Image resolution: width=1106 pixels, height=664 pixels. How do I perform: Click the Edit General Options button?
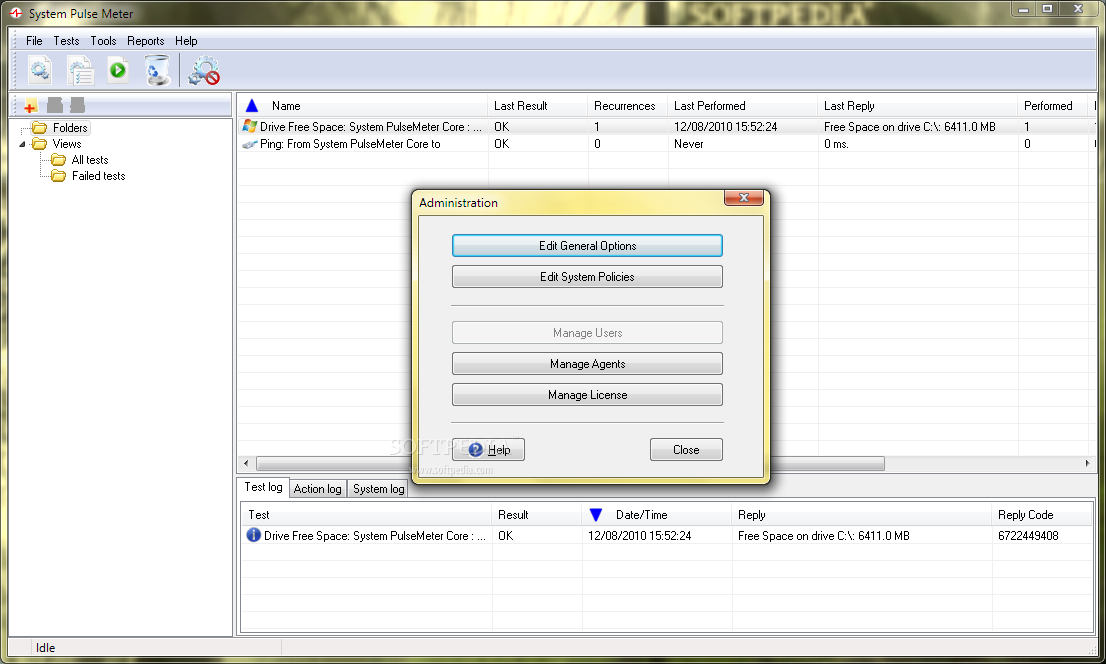pyautogui.click(x=587, y=246)
